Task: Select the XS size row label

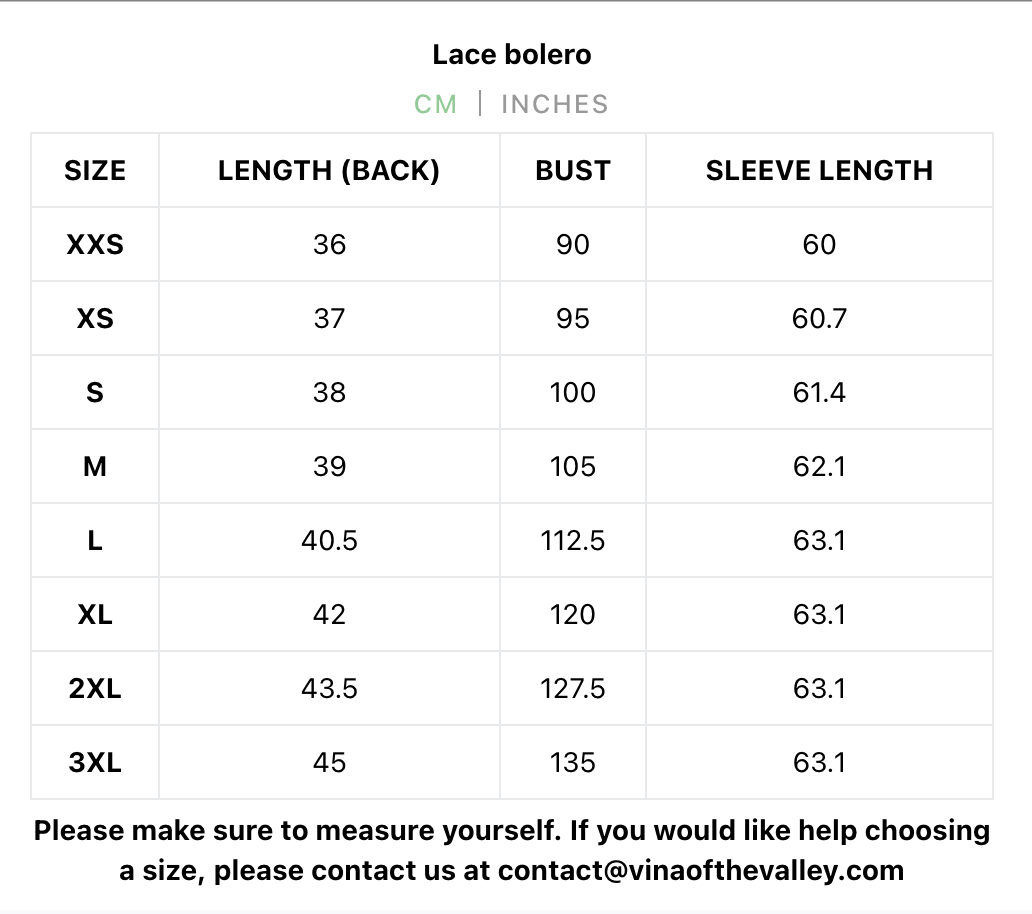Action: pos(95,319)
